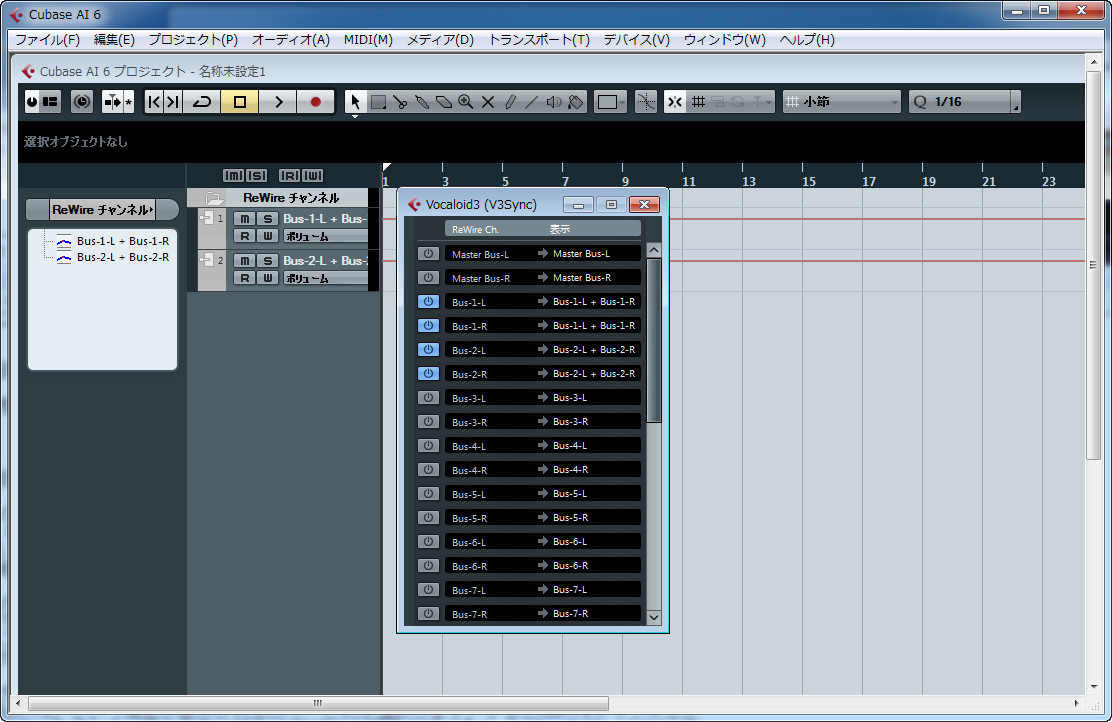Activate the Range Selection tool
Screen dimensions: 1112x722
[x=379, y=102]
